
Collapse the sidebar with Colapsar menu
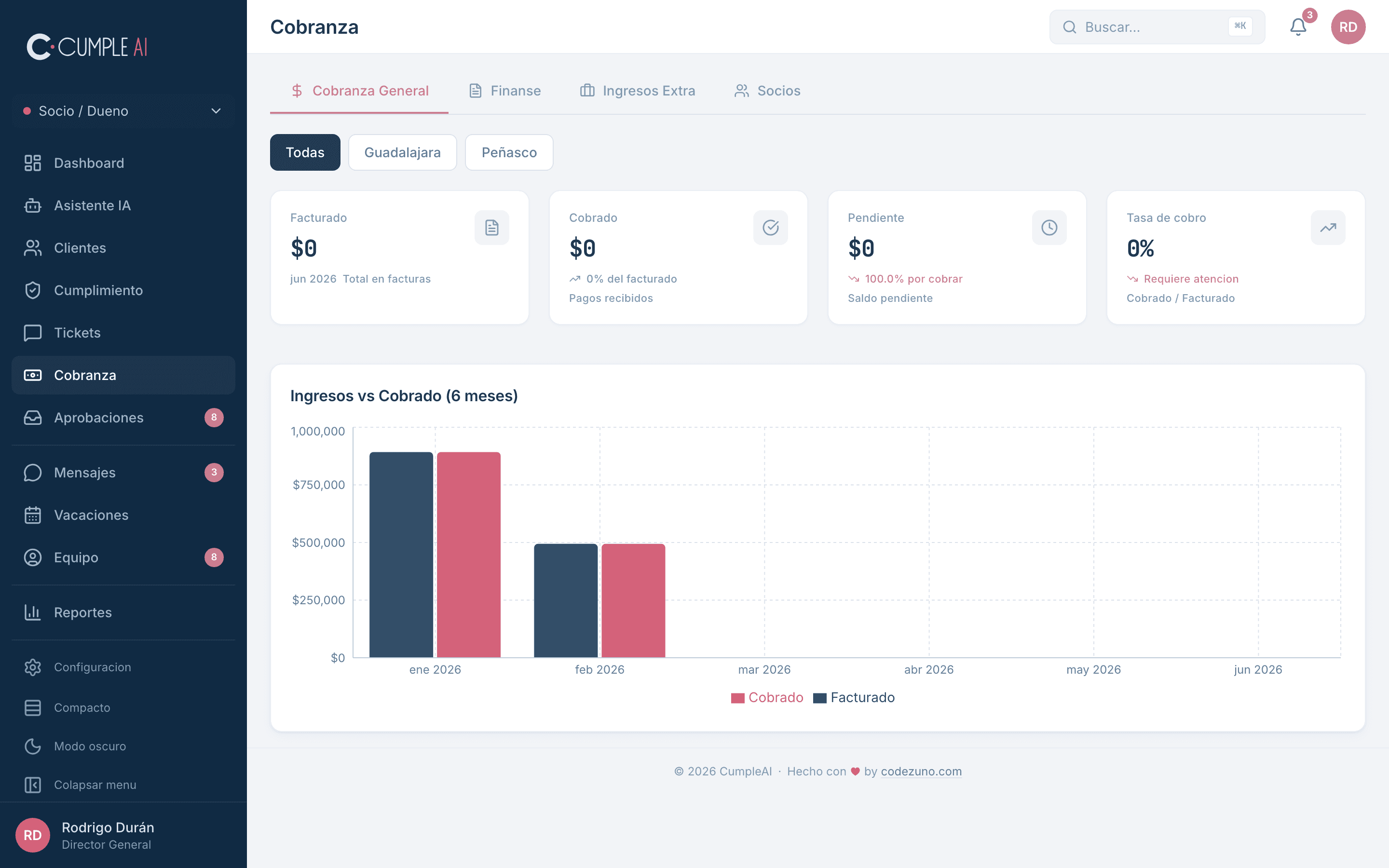[123, 785]
